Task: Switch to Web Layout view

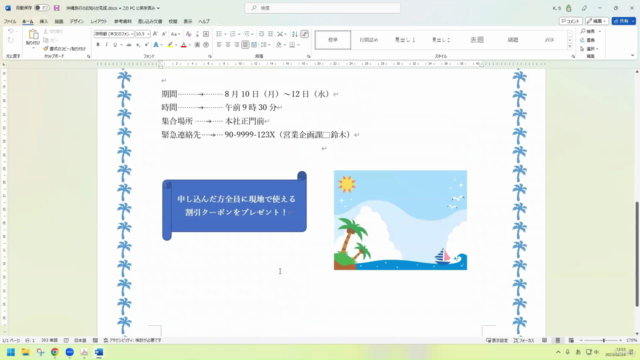Action: pos(571,340)
